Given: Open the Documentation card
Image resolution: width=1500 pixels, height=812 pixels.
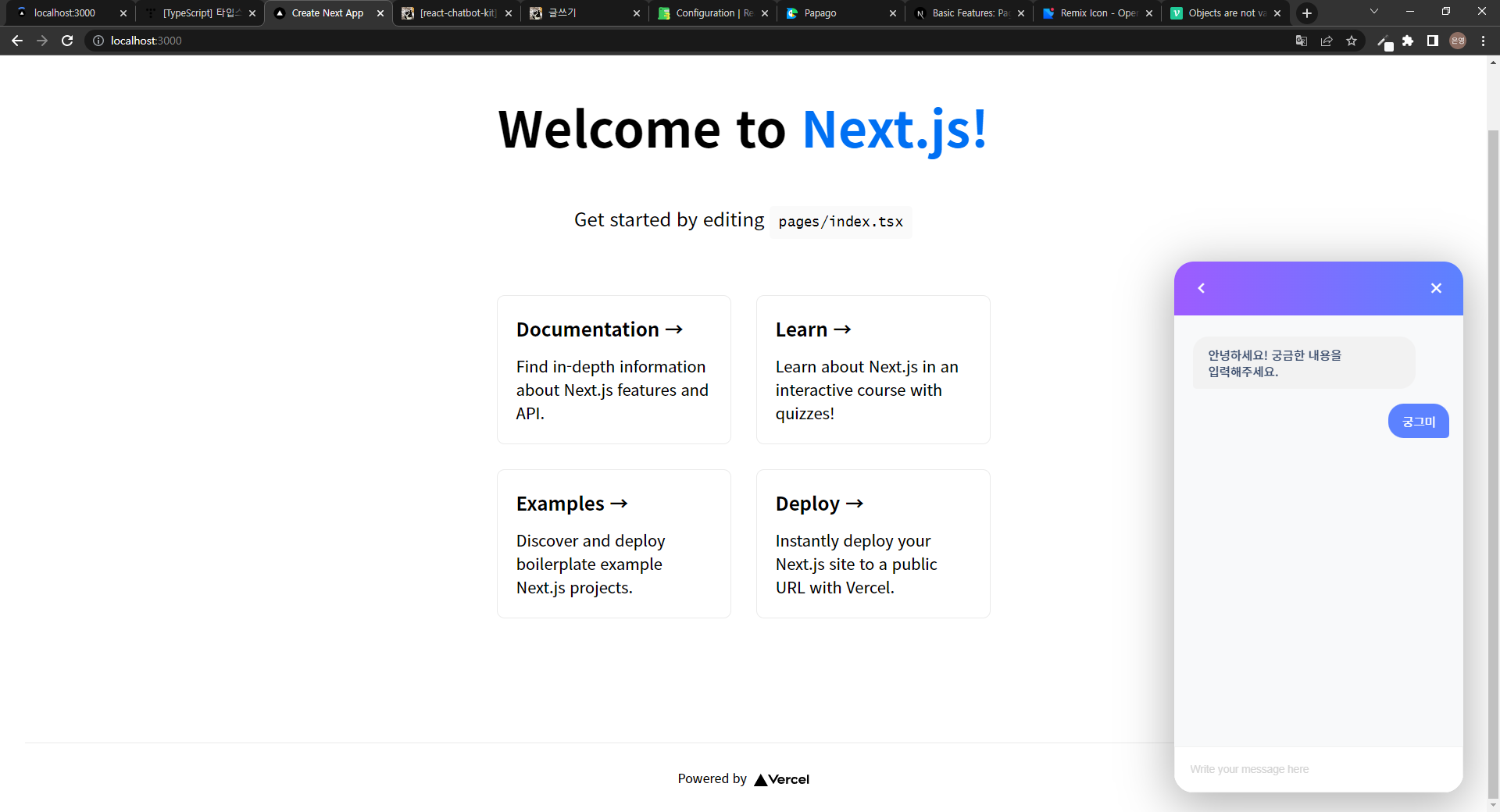Looking at the screenshot, I should [614, 369].
